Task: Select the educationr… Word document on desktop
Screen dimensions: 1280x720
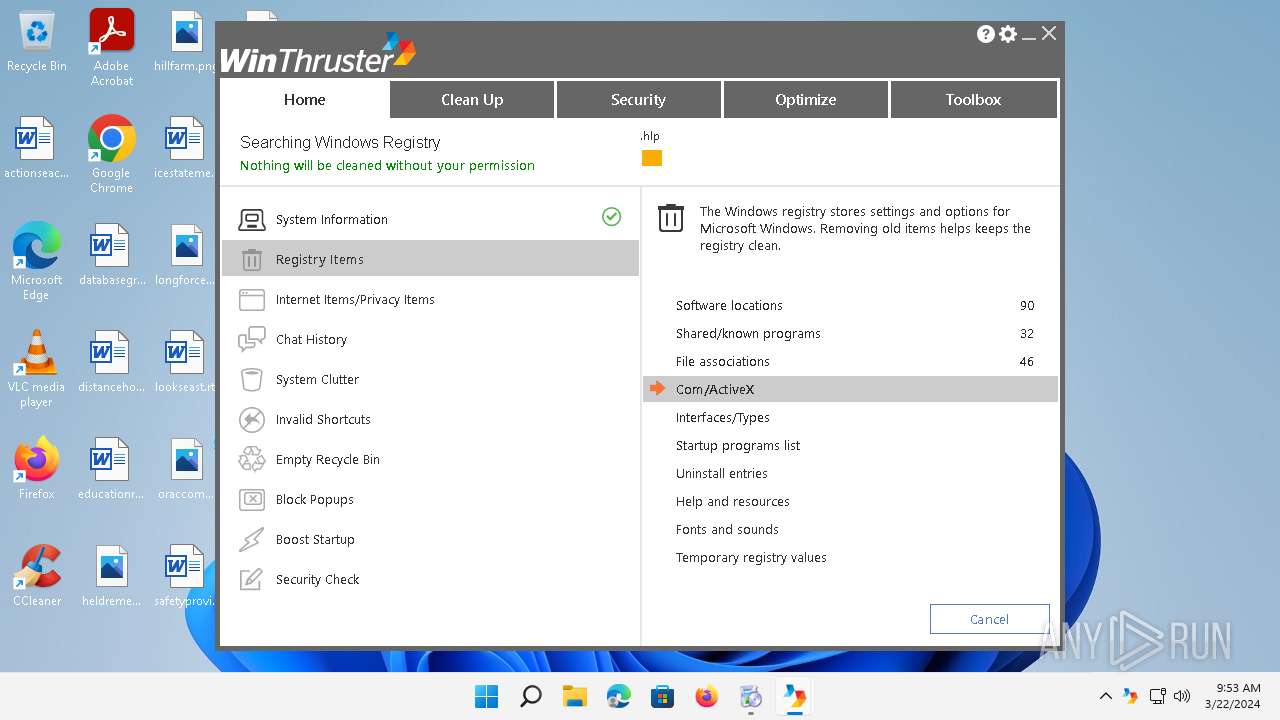Action: pos(112,470)
